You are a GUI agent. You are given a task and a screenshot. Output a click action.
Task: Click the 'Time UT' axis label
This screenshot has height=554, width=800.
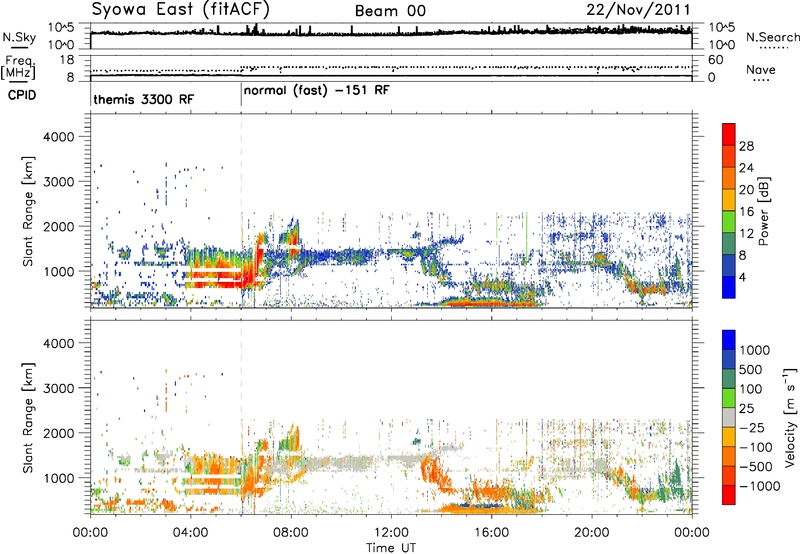pyautogui.click(x=391, y=547)
